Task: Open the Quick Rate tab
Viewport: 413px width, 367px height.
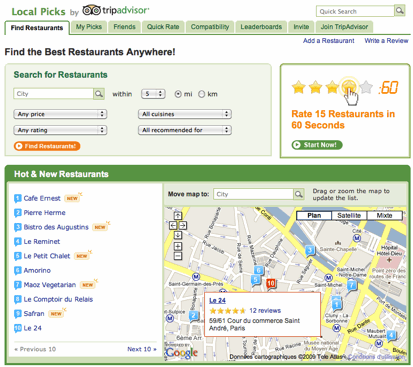Action: point(163,27)
